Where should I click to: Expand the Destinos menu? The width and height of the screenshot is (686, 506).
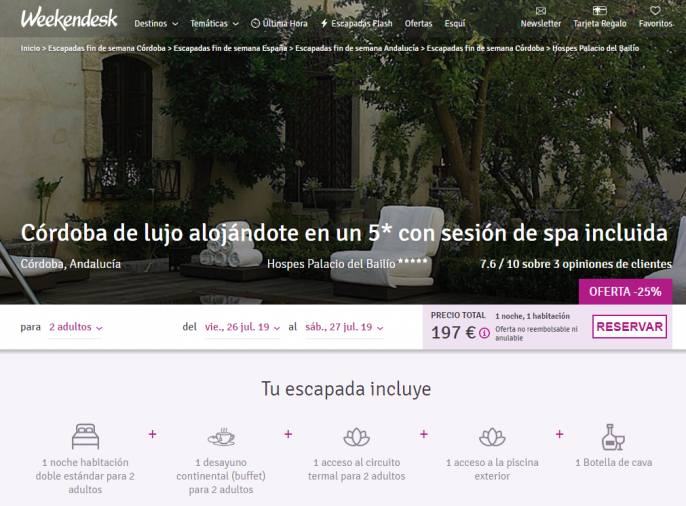click(155, 23)
